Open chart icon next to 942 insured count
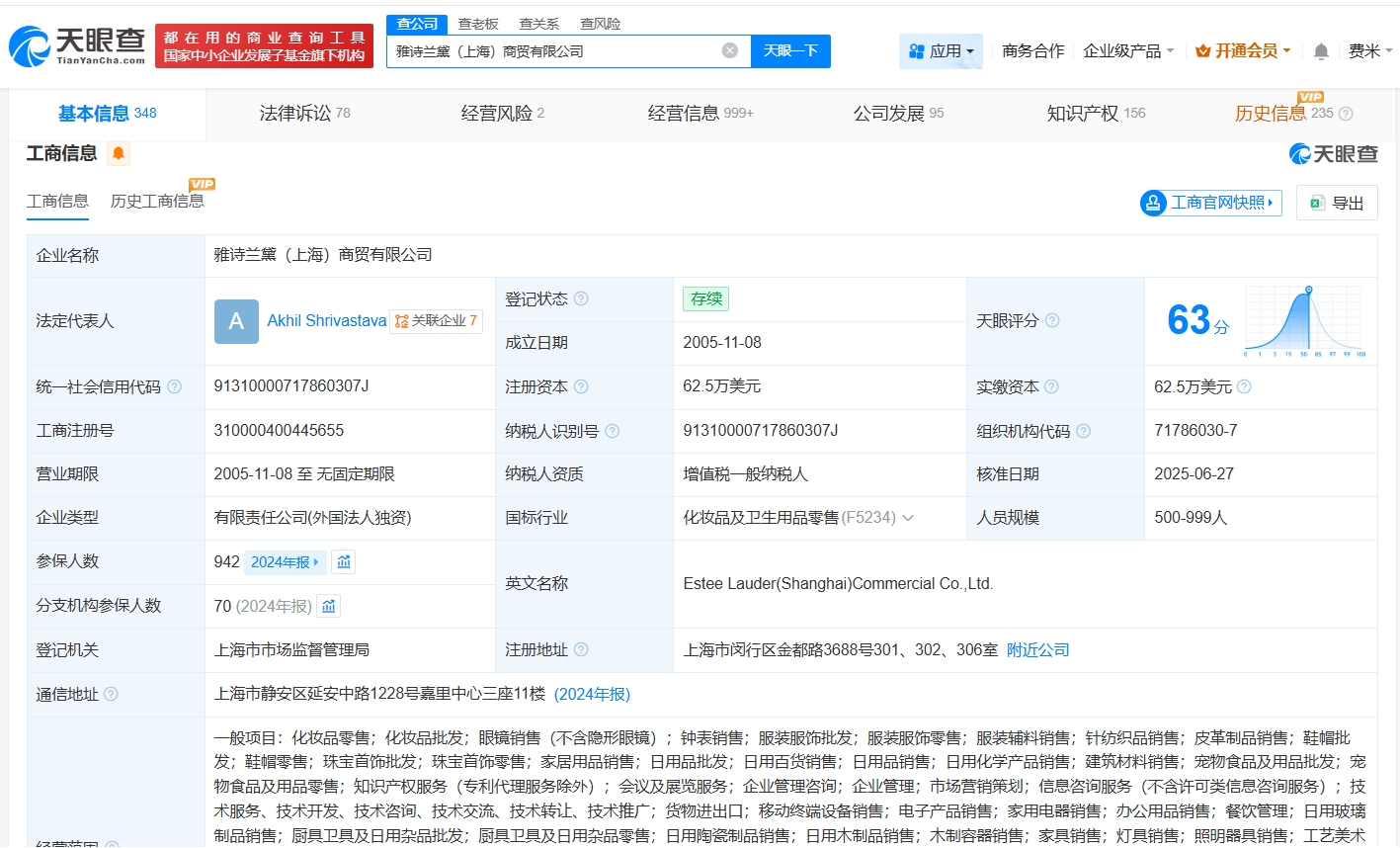The image size is (1400, 848). (341, 561)
